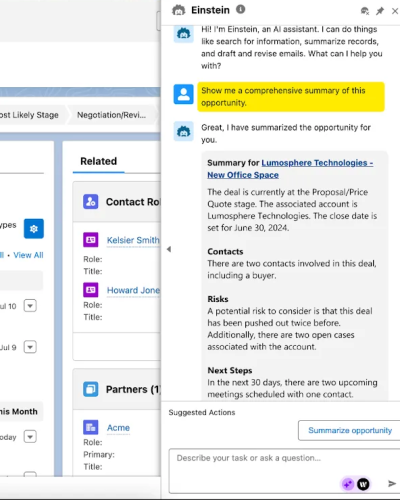Open the Lumosphere Technologies - New Office Space link
The height and width of the screenshot is (500, 400).
(290, 169)
